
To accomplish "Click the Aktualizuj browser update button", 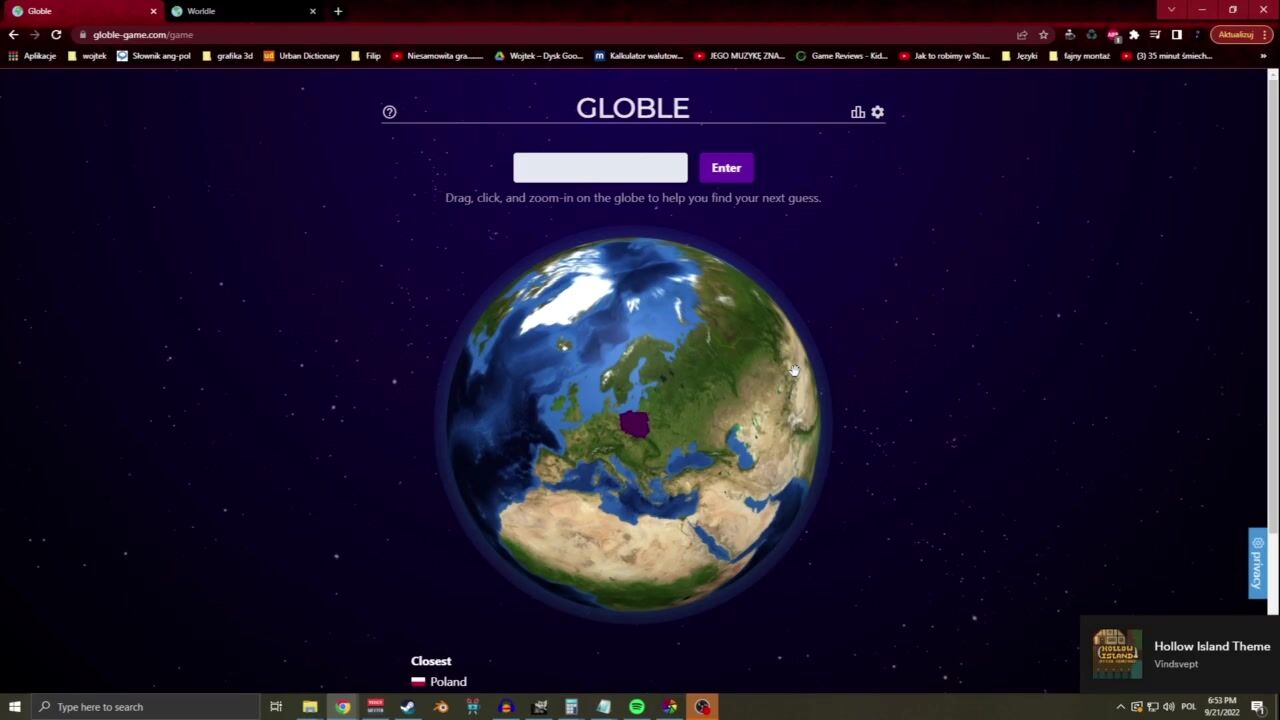I will pyautogui.click(x=1236, y=34).
